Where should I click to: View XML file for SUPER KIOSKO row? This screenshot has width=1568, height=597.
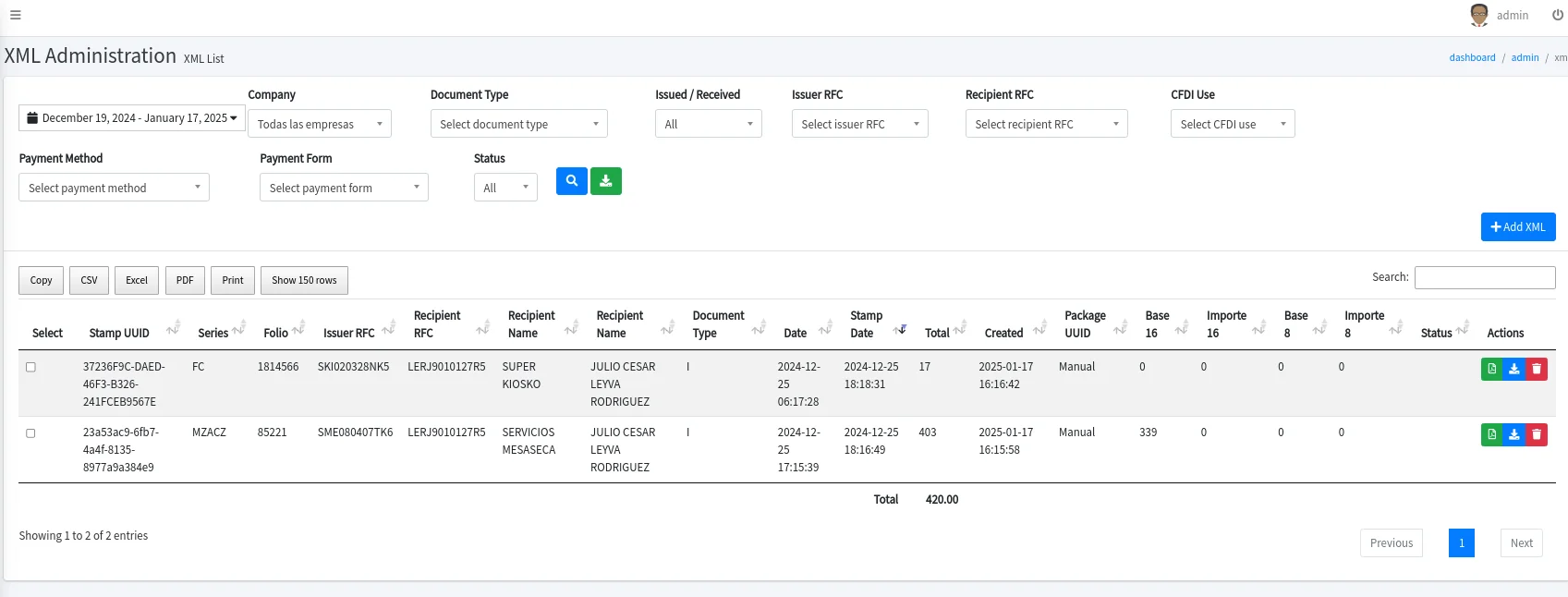(1491, 369)
